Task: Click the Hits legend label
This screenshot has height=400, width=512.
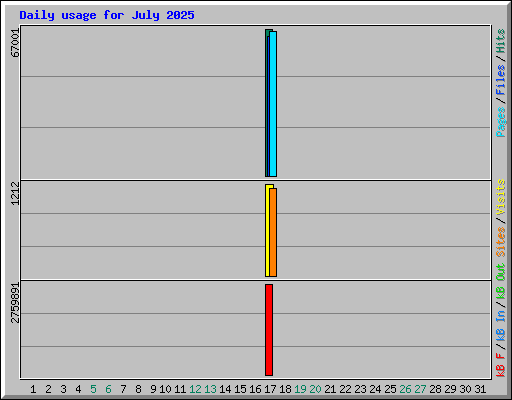Action: [x=500, y=41]
